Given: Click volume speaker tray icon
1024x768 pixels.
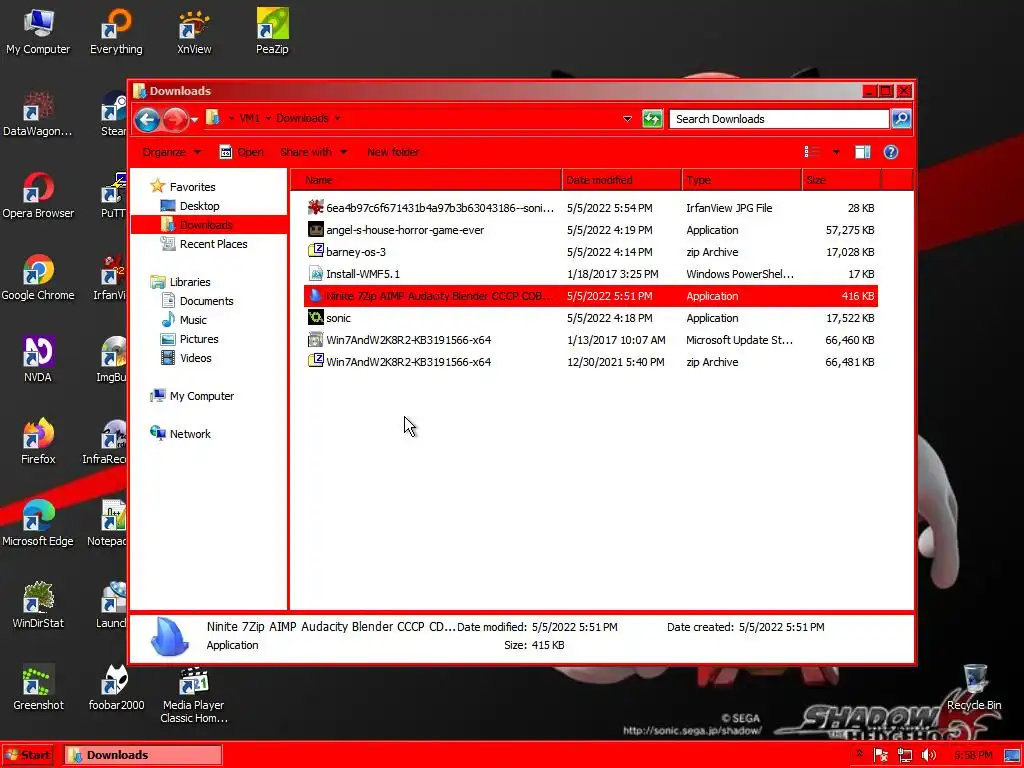Looking at the screenshot, I should click(928, 755).
